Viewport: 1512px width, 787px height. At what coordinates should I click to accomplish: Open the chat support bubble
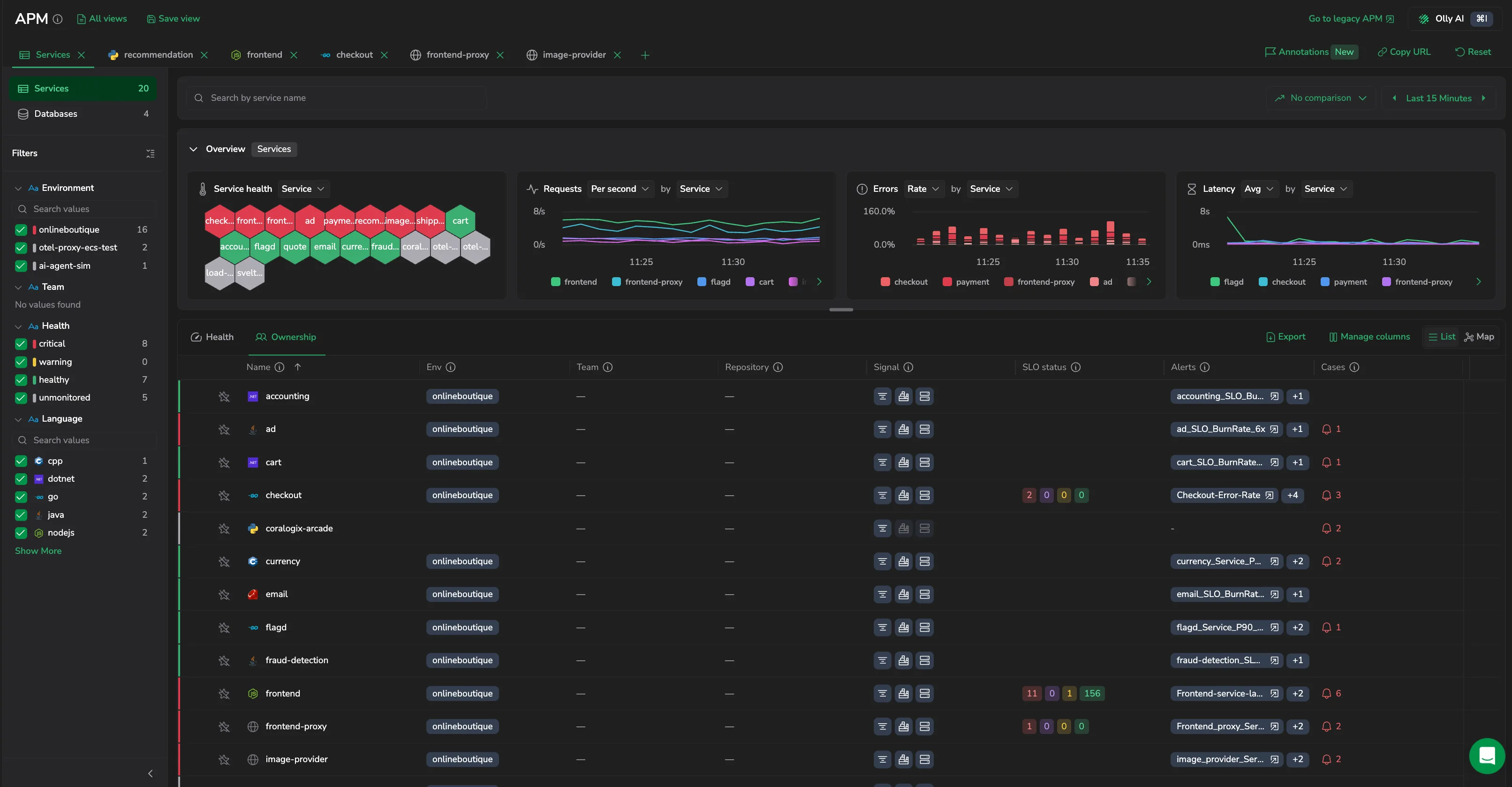pyautogui.click(x=1487, y=756)
